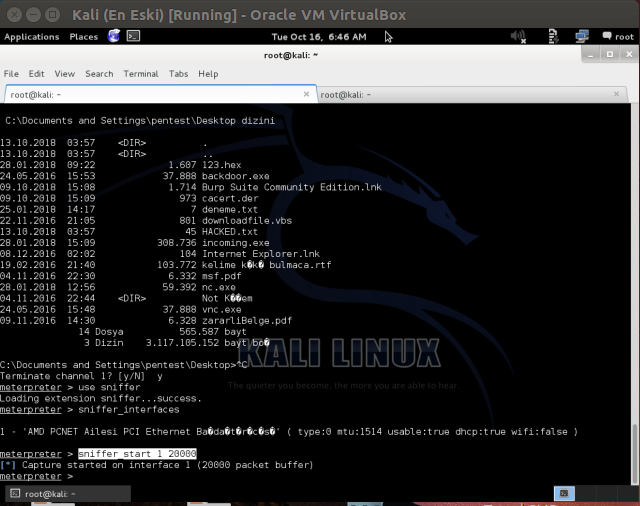Click the VirtualBox window minimize button
This screenshot has height=506, width=640.
point(33,15)
